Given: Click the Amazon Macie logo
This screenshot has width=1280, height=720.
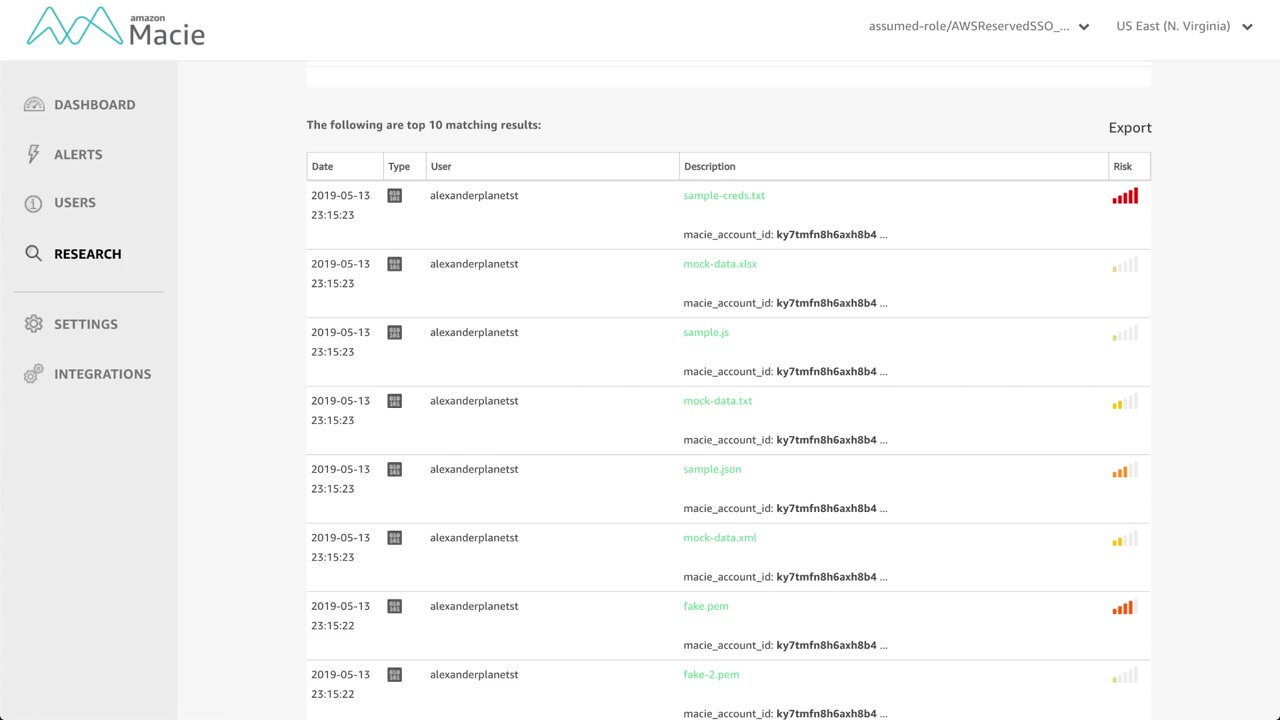Looking at the screenshot, I should tap(115, 27).
